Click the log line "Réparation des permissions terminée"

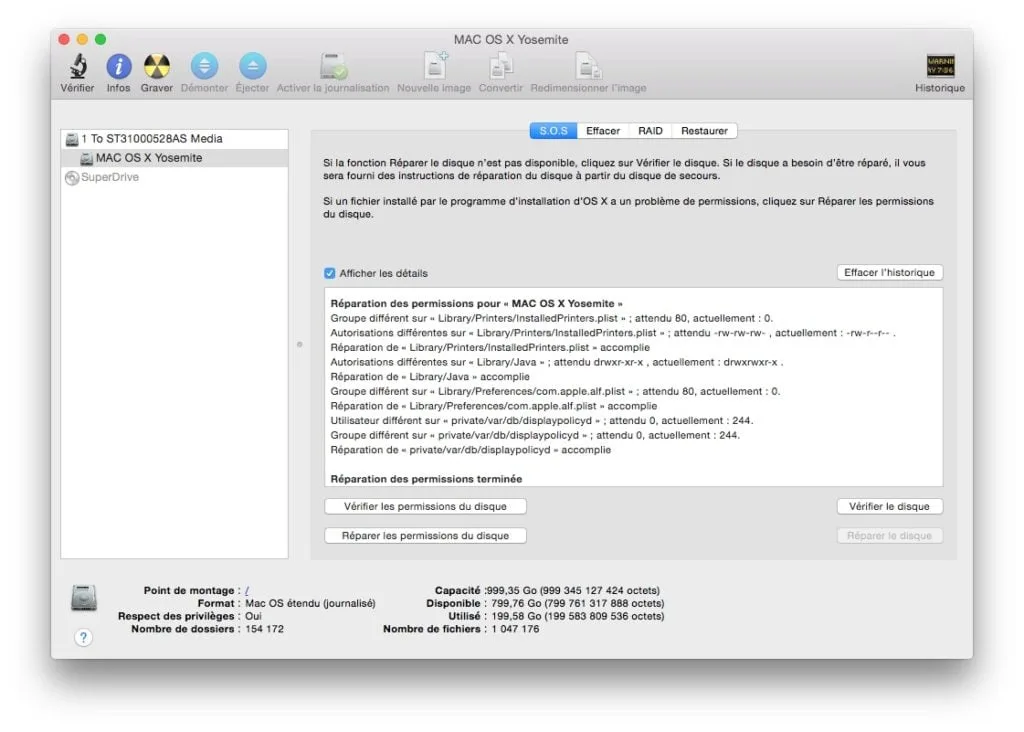[426, 479]
